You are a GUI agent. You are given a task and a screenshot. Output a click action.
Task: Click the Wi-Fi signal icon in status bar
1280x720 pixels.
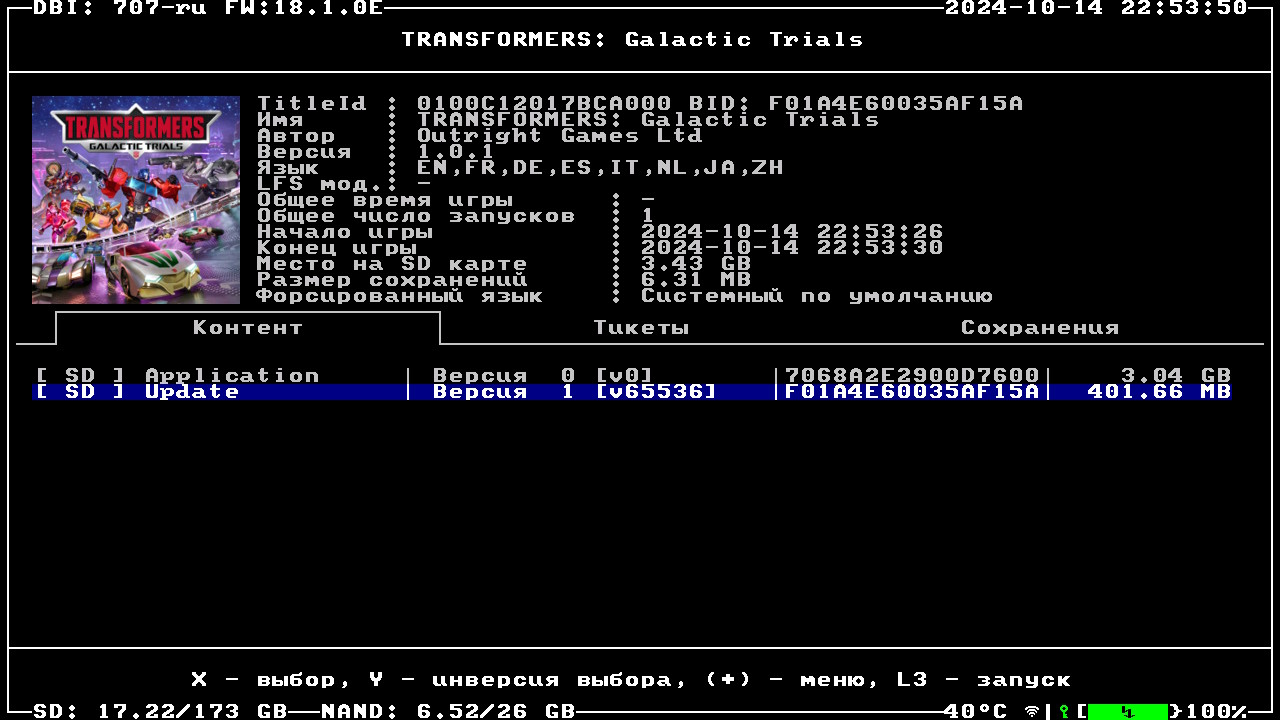pos(1032,711)
